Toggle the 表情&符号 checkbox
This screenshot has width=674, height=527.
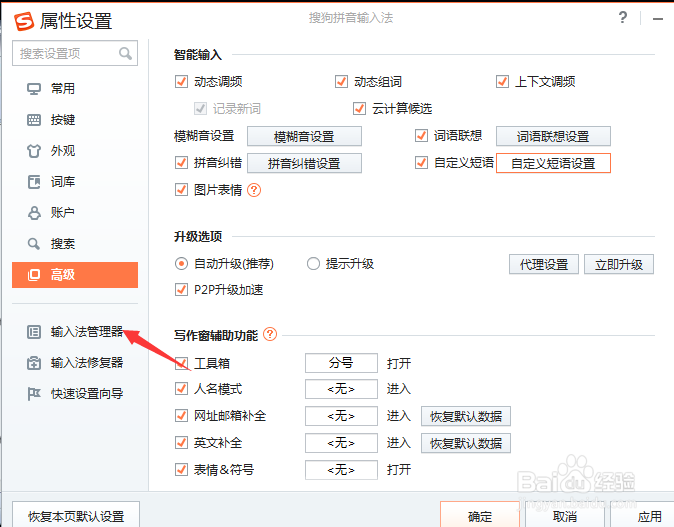pyautogui.click(x=181, y=469)
